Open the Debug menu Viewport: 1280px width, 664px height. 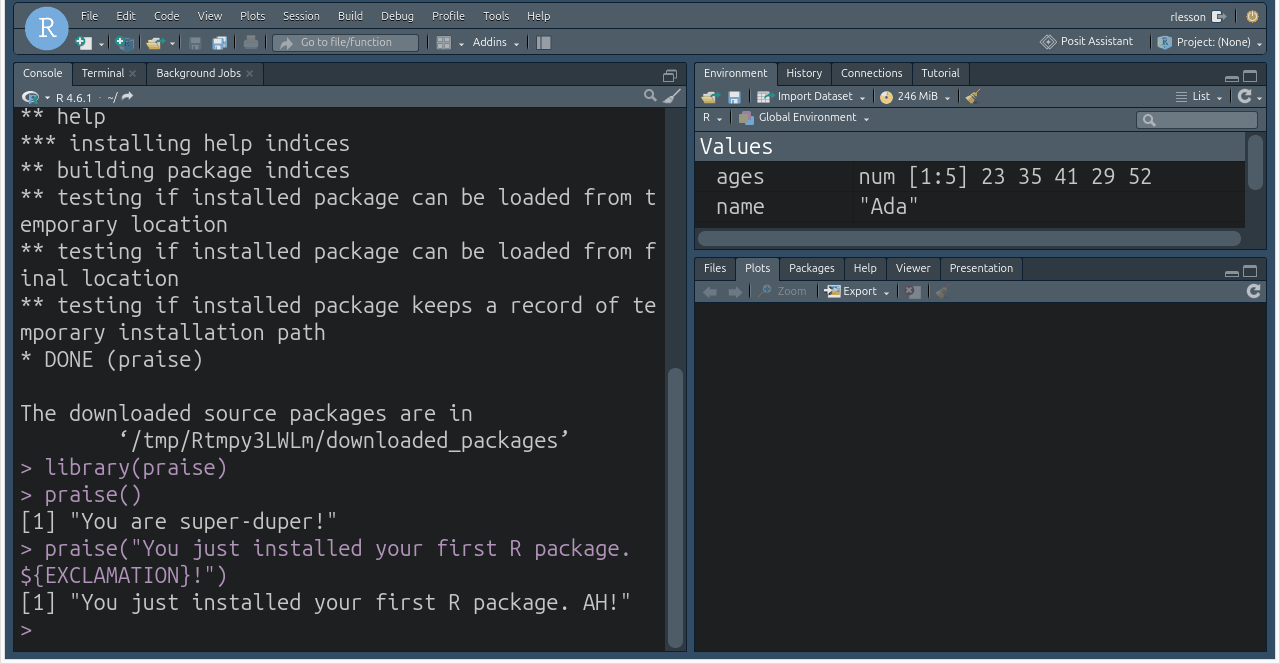[x=397, y=16]
